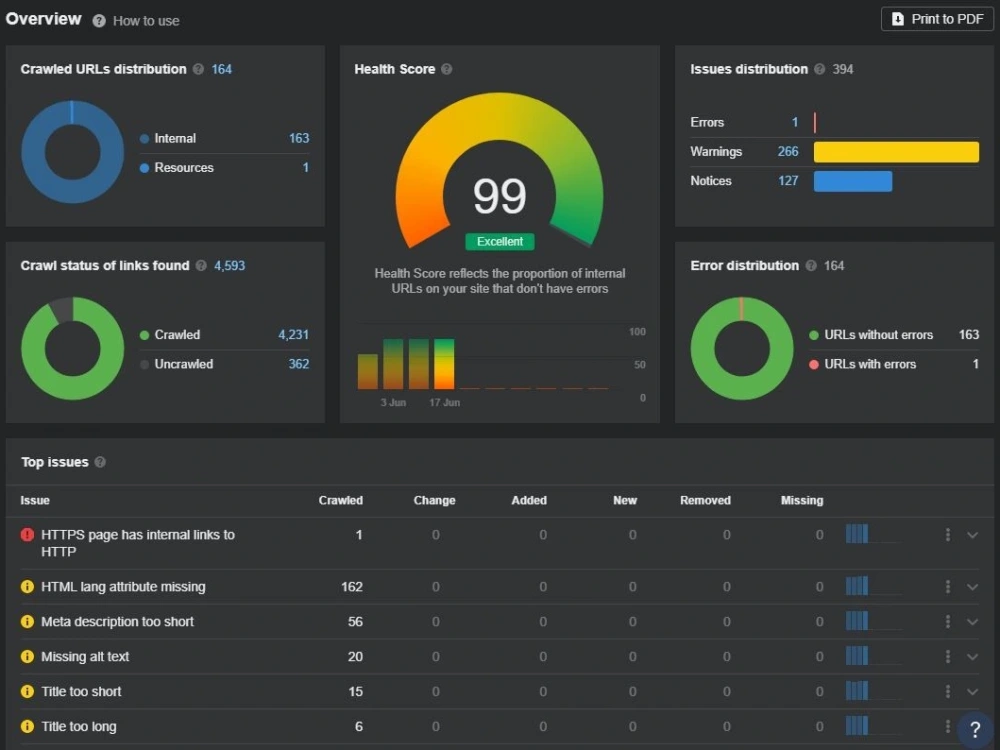Open the 362 Uncrawled links count
This screenshot has height=750, width=1000.
coord(298,364)
